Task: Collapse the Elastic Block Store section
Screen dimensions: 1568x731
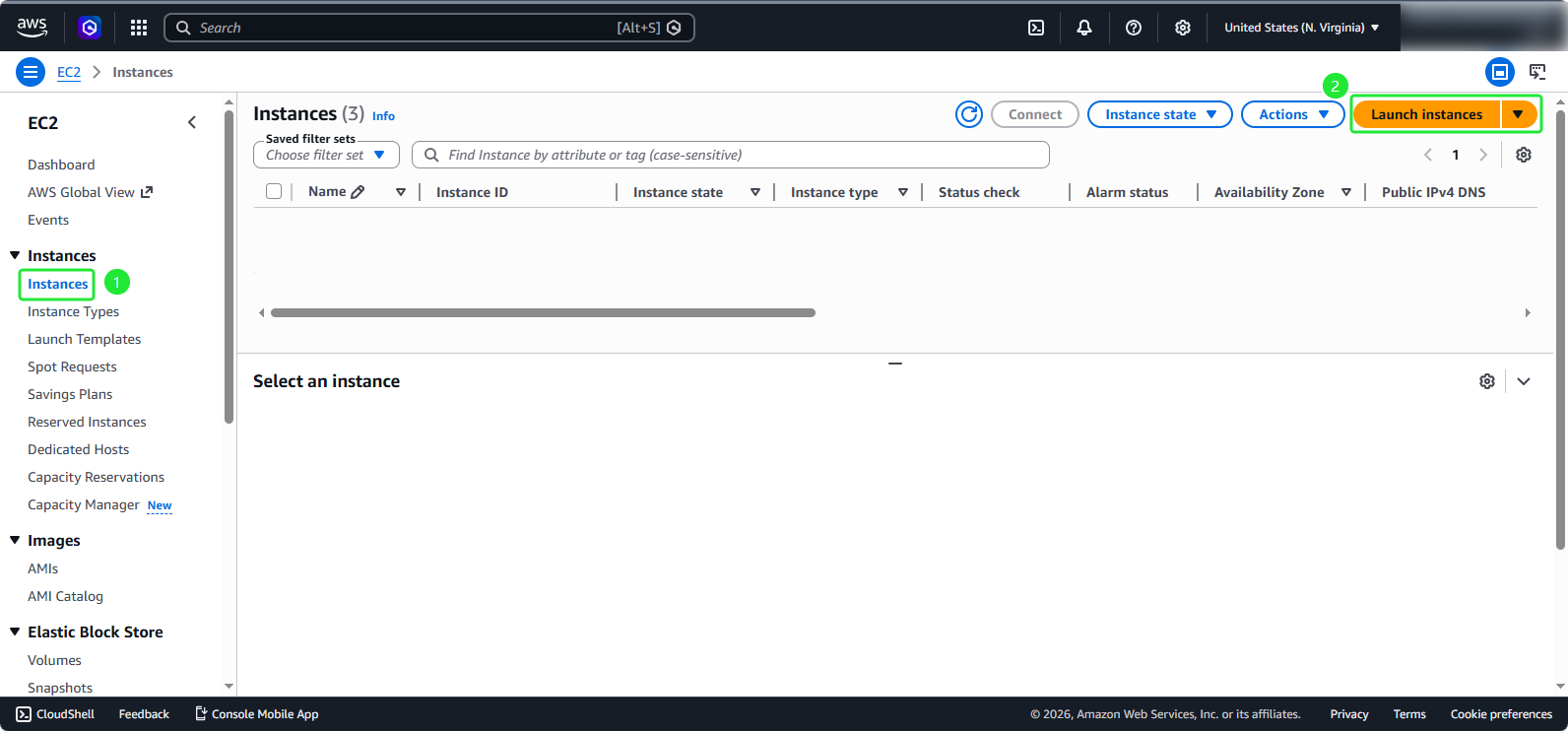Action: tap(15, 631)
